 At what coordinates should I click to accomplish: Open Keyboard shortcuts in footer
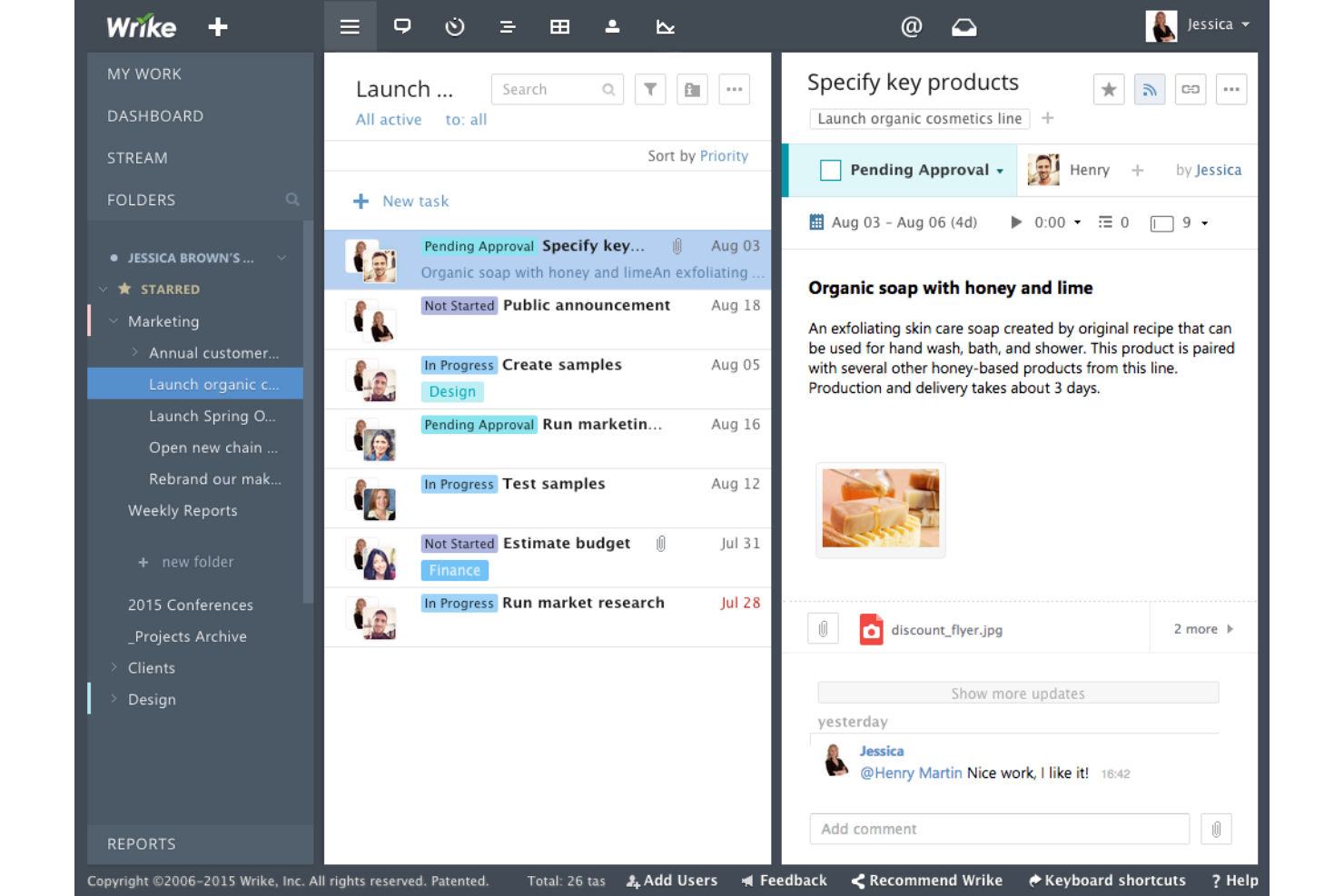point(1107,881)
